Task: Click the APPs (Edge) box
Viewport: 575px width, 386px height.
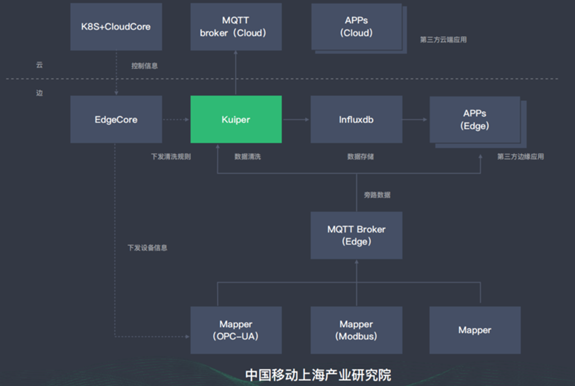Action: coord(475,120)
